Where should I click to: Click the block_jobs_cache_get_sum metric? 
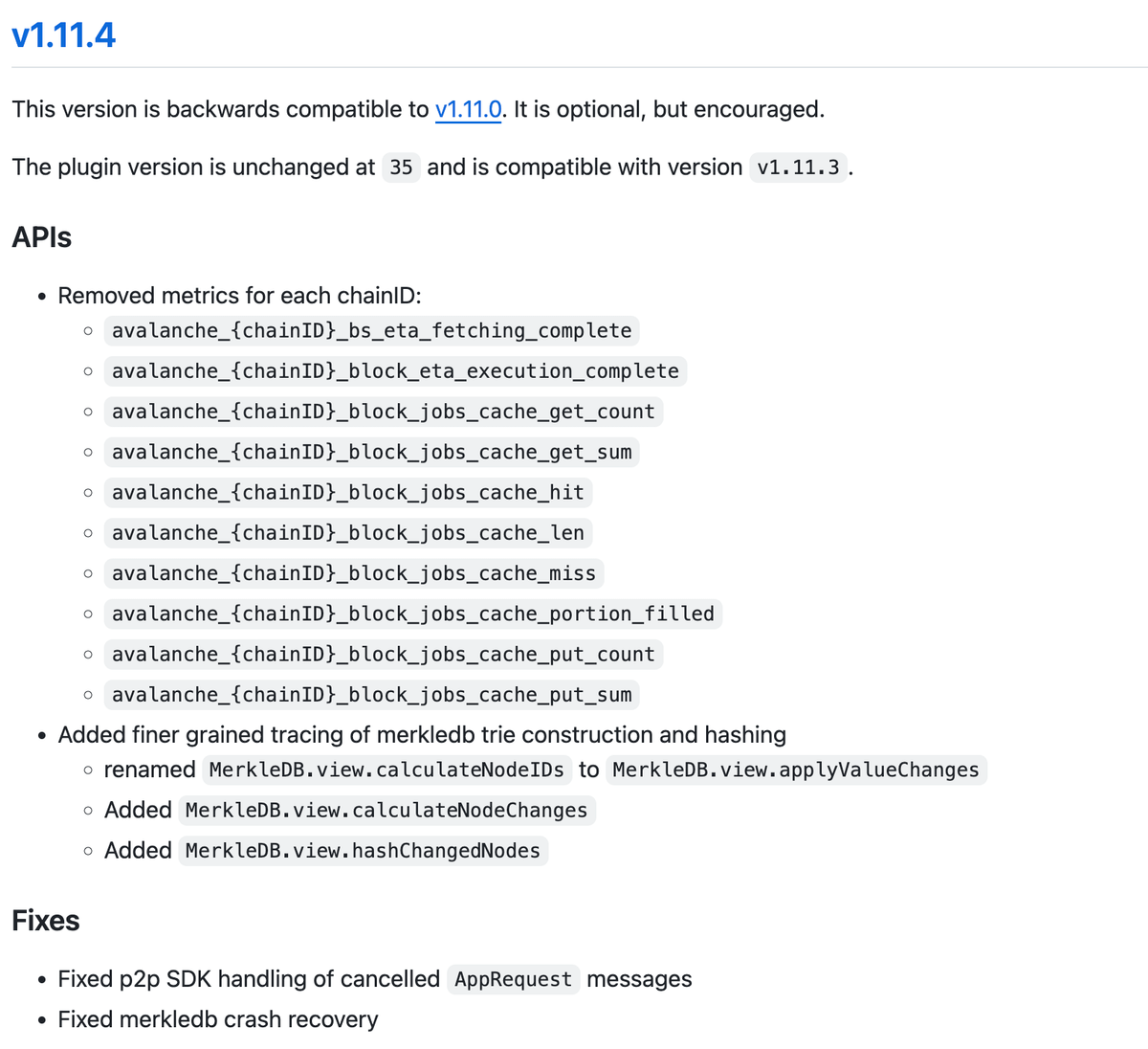[x=371, y=452]
